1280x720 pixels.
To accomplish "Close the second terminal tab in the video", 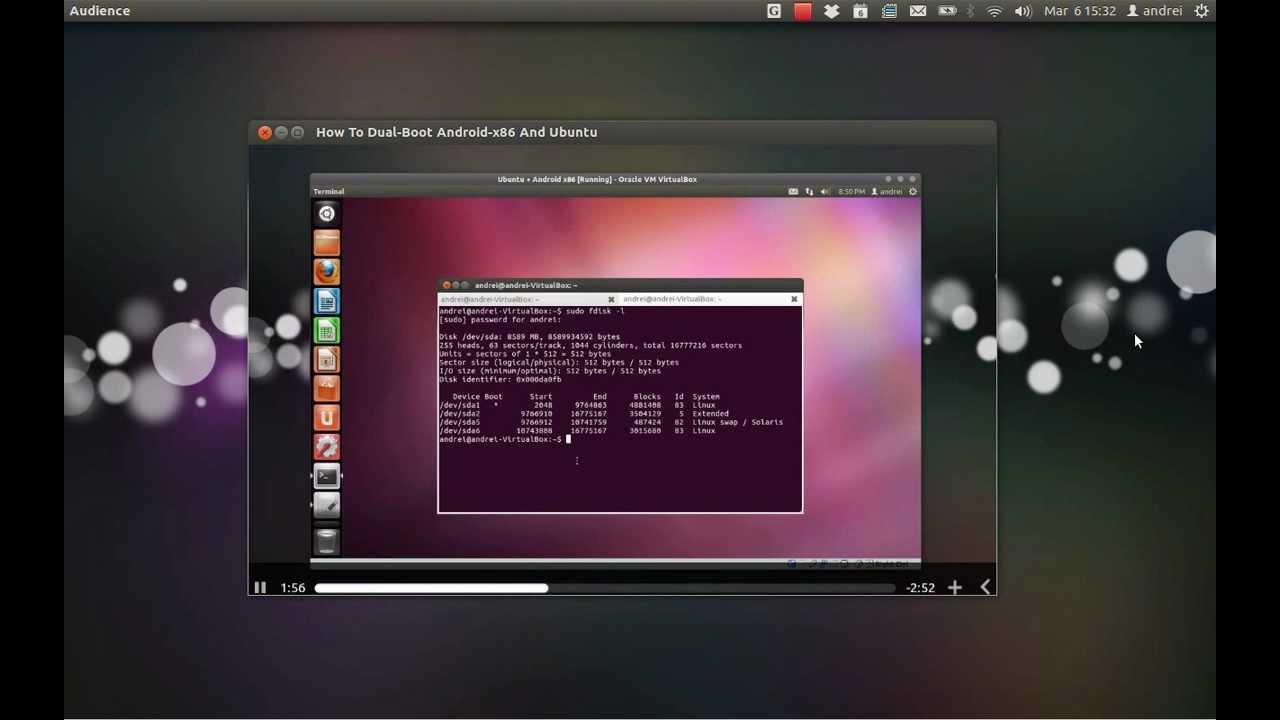I will (x=794, y=299).
